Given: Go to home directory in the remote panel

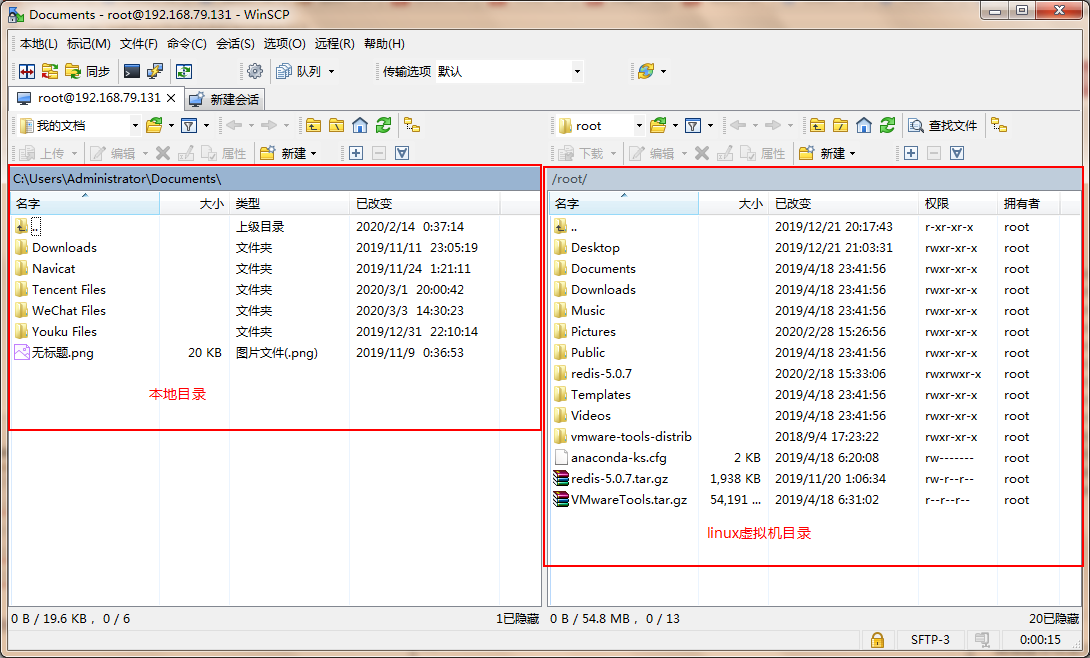Looking at the screenshot, I should (x=863, y=126).
